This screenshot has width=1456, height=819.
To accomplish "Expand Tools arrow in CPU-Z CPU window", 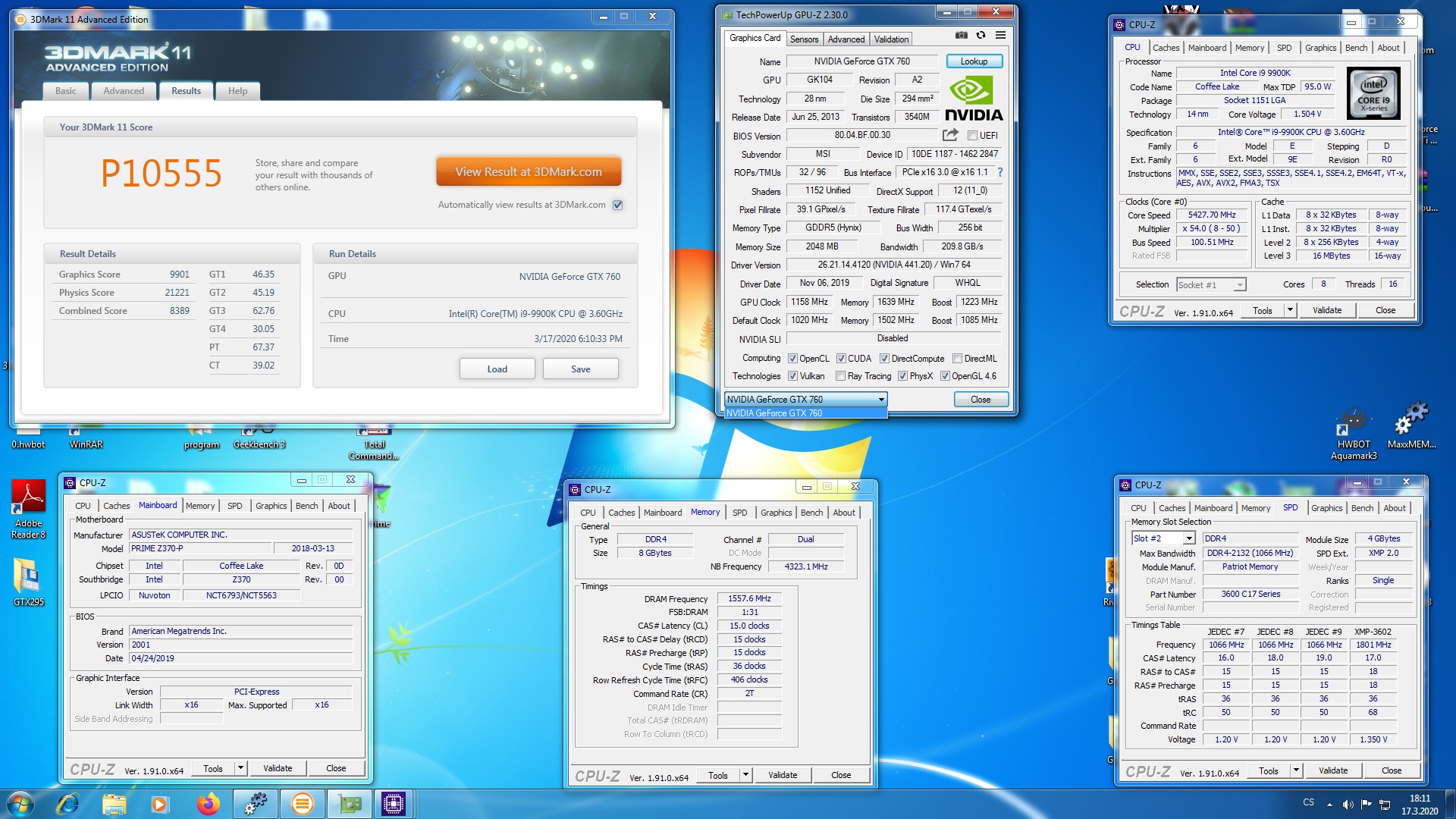I will [x=1289, y=310].
